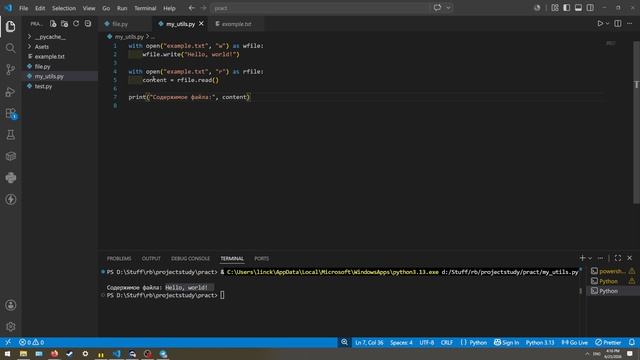Open the View menu
The image size is (640, 360).
point(89,8)
